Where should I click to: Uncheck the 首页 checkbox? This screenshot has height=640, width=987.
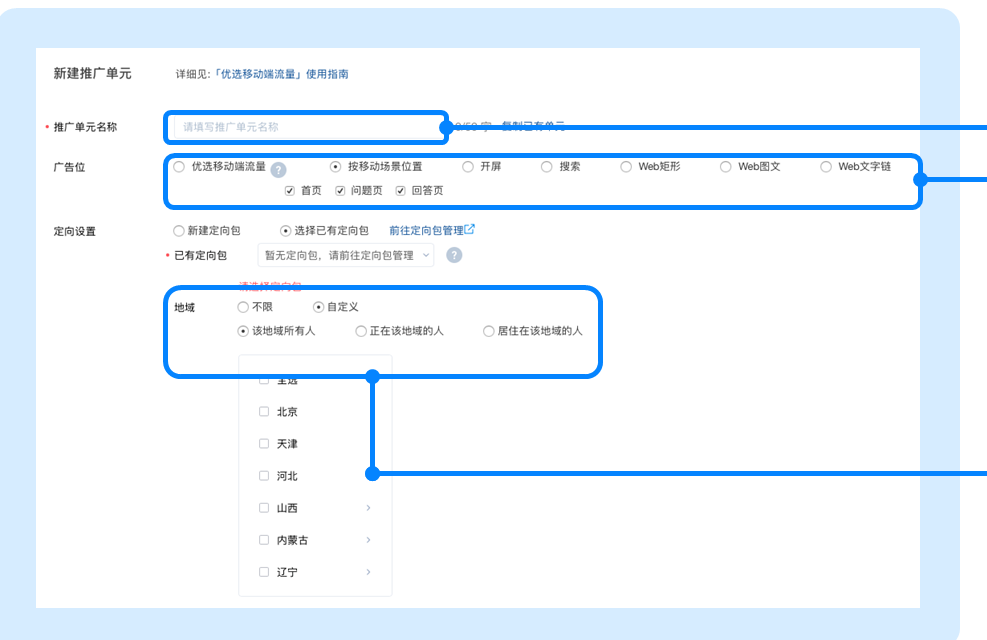(290, 190)
